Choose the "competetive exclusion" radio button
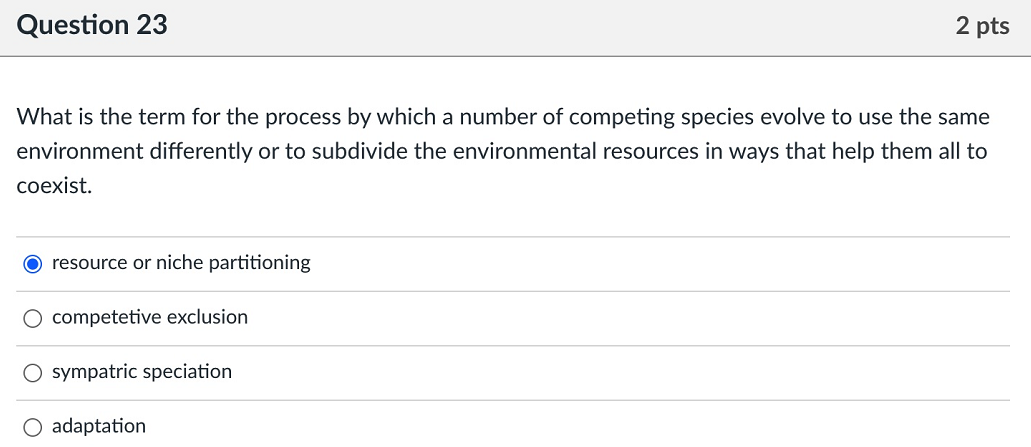Screen dimensions: 1031x447 33,318
